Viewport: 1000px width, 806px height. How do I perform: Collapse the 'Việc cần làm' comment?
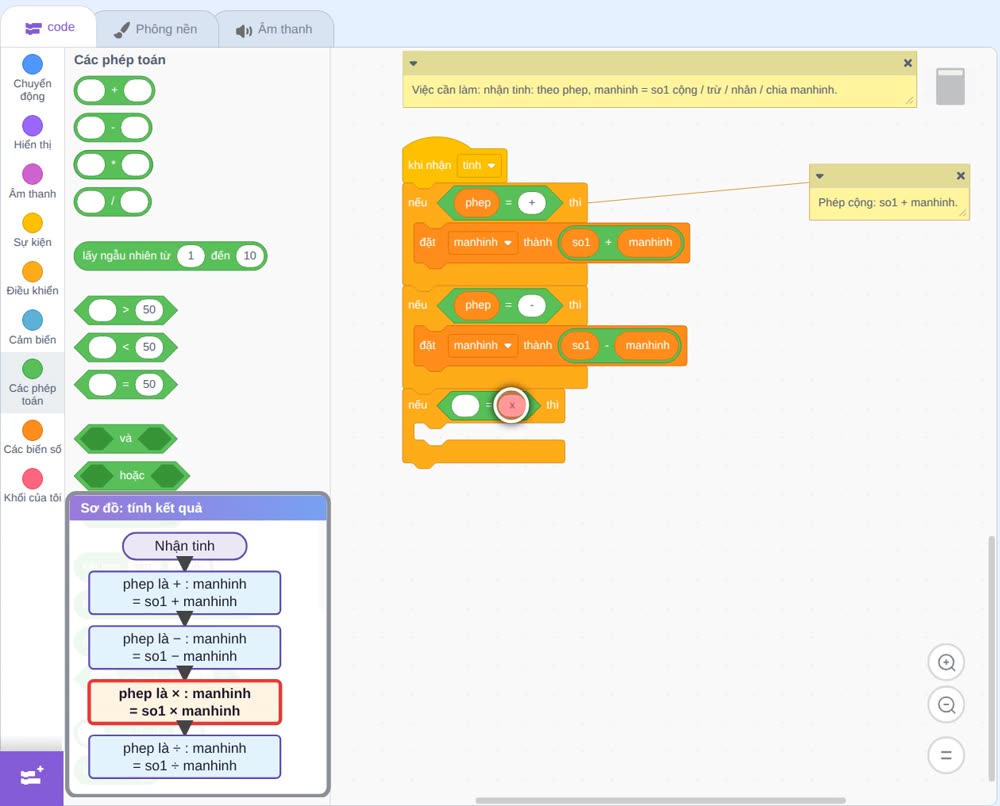pos(413,63)
